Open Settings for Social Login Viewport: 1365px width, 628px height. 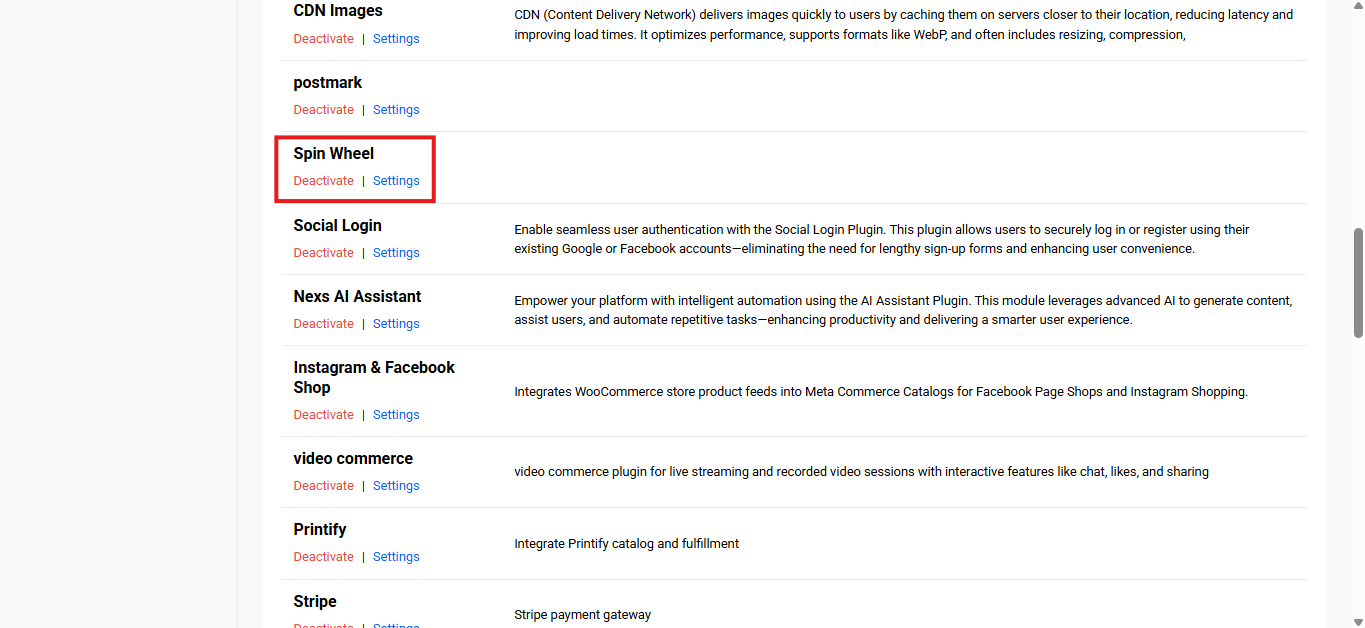pos(396,253)
